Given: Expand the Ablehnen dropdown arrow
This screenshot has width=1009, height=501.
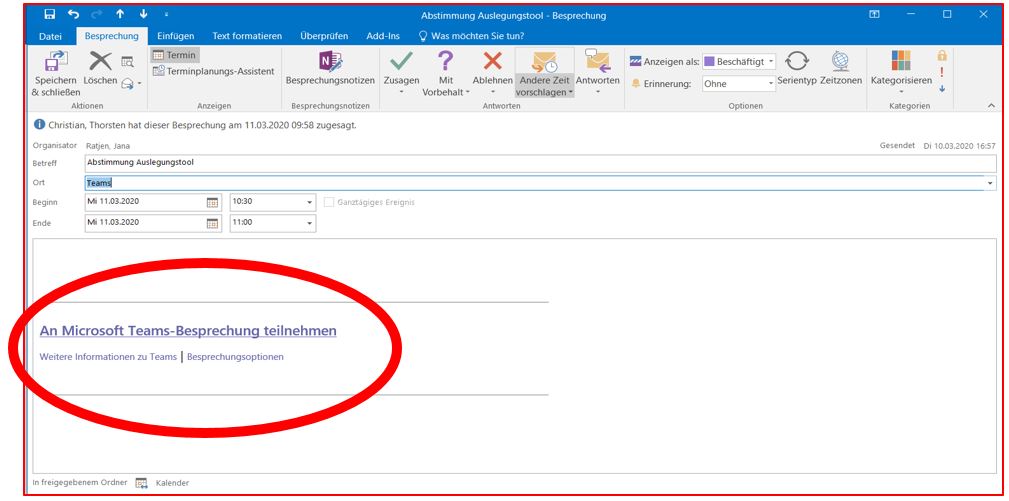Looking at the screenshot, I should pyautogui.click(x=492, y=93).
